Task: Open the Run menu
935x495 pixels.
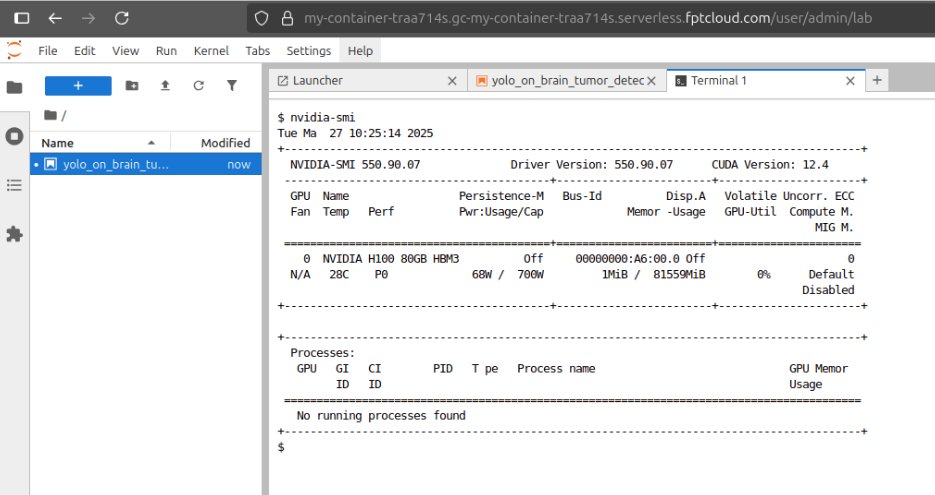Action: [166, 51]
